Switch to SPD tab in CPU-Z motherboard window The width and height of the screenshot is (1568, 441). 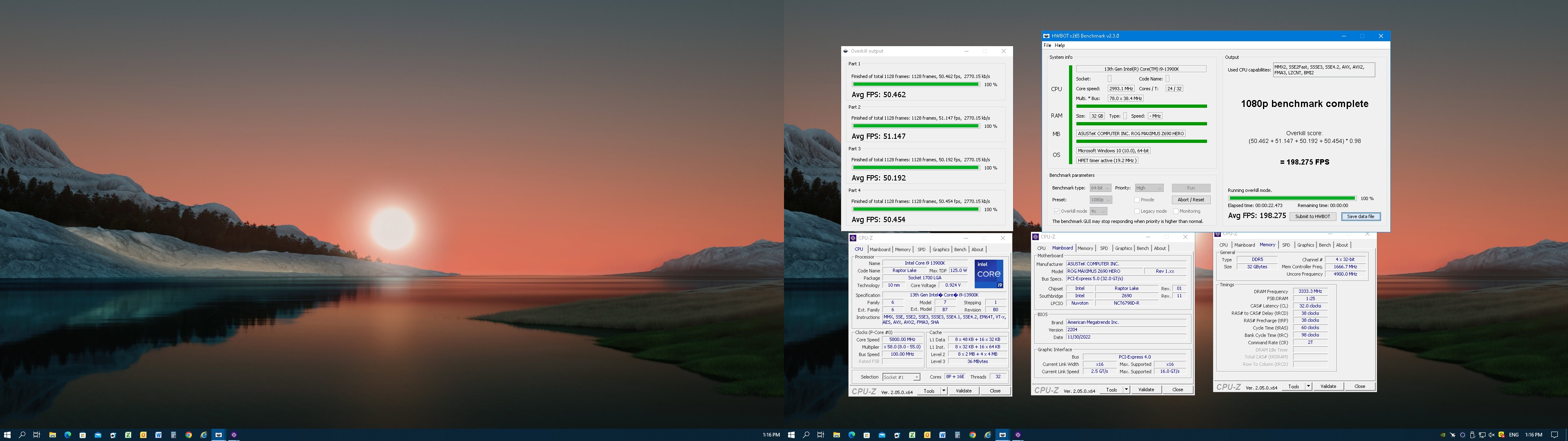(x=1104, y=249)
